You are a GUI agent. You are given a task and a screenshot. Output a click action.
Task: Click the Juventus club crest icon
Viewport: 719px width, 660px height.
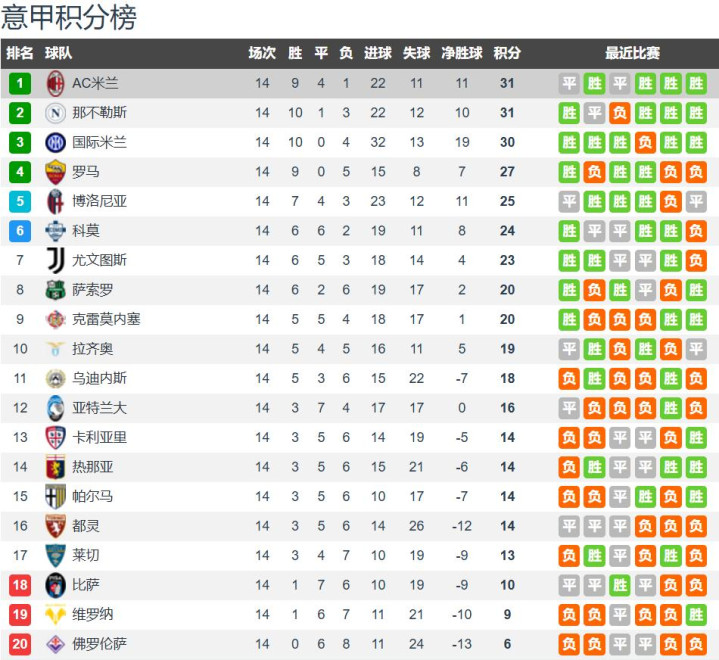[55, 260]
